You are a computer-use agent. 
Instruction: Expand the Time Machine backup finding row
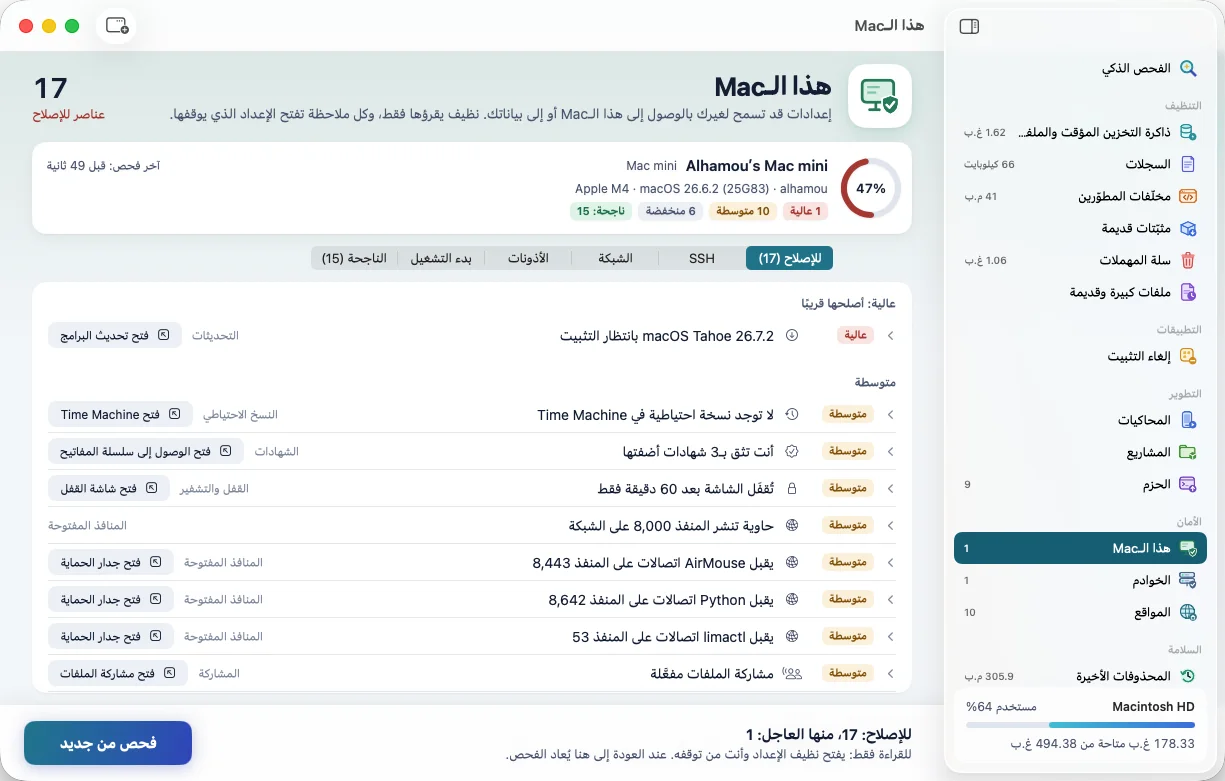[x=889, y=414]
